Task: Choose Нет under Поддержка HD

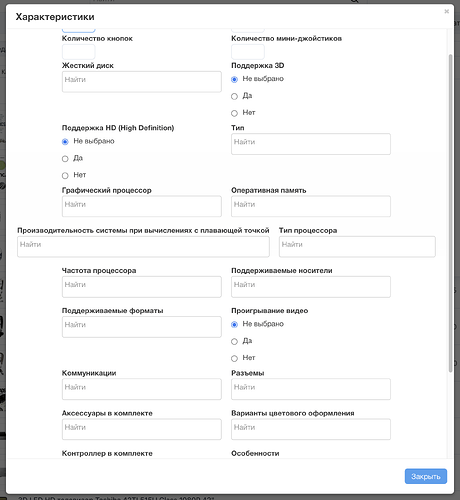Action: (x=65, y=176)
